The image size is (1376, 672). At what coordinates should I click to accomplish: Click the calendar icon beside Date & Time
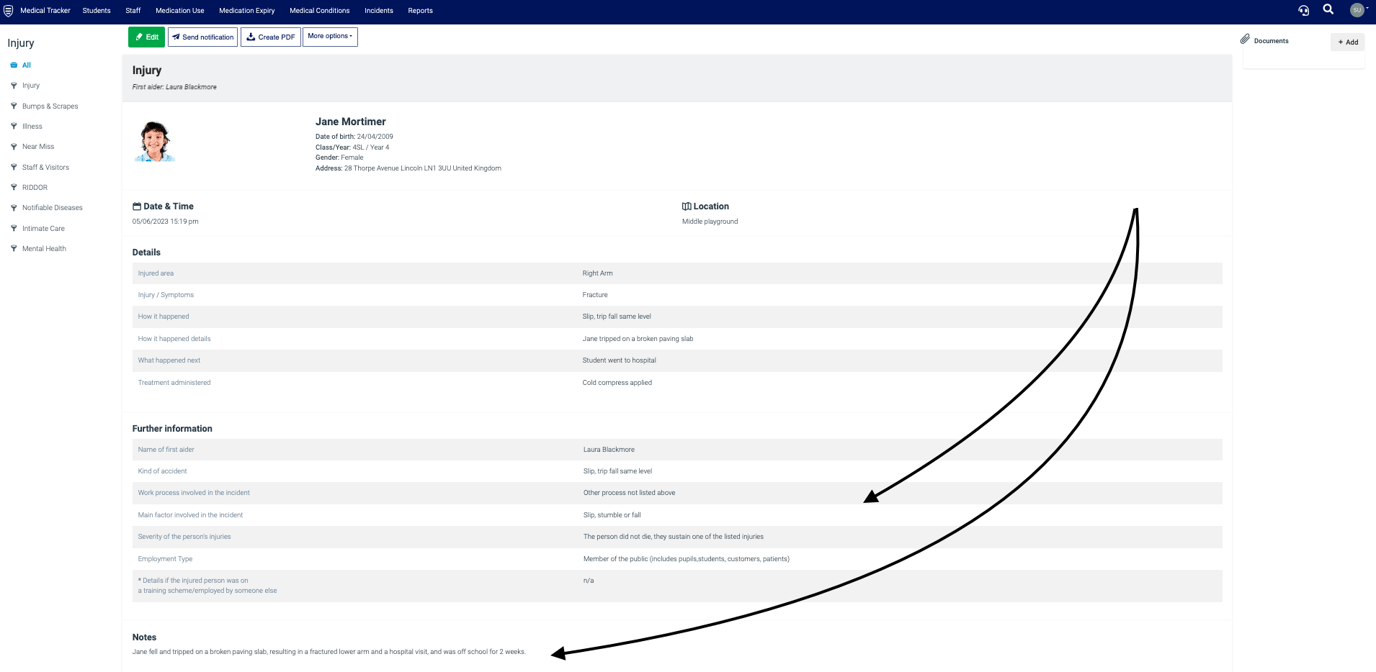tap(138, 206)
